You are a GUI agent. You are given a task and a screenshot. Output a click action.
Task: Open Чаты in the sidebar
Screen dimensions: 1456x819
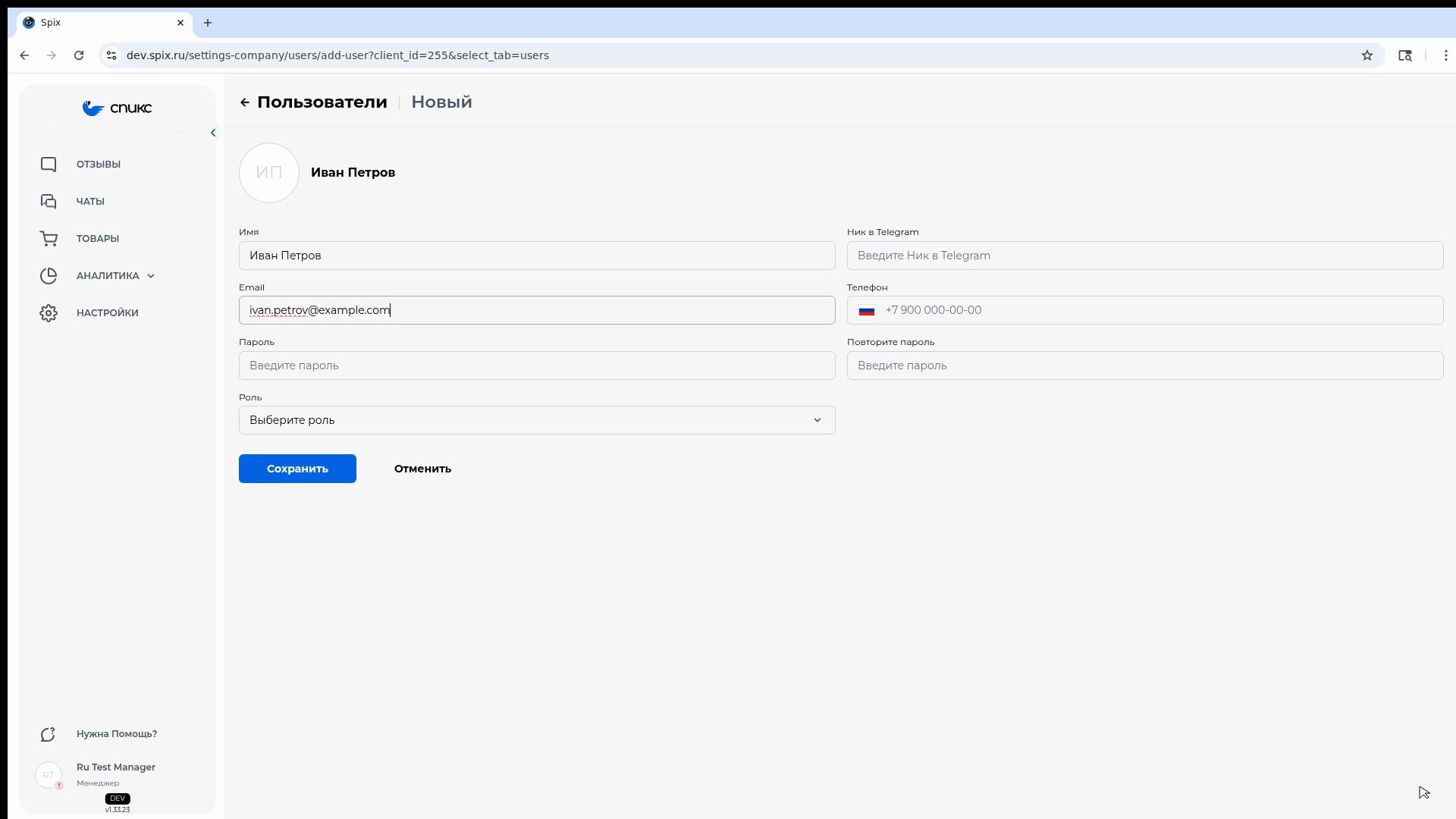pos(90,202)
